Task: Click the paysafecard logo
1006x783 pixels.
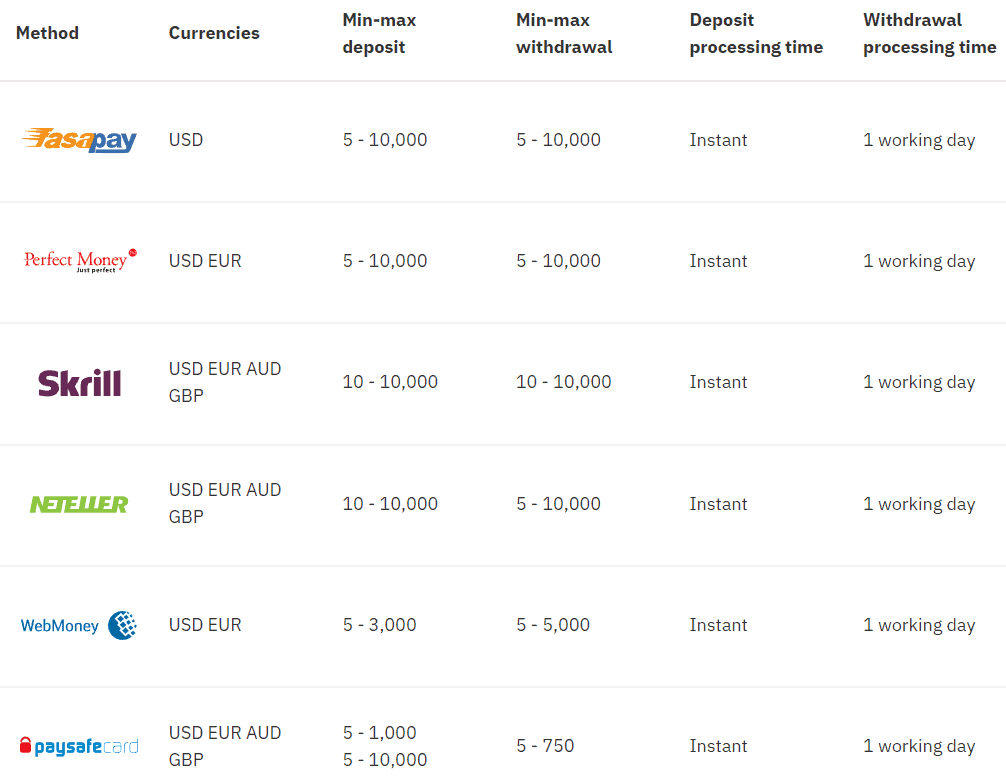Action: pos(79,746)
